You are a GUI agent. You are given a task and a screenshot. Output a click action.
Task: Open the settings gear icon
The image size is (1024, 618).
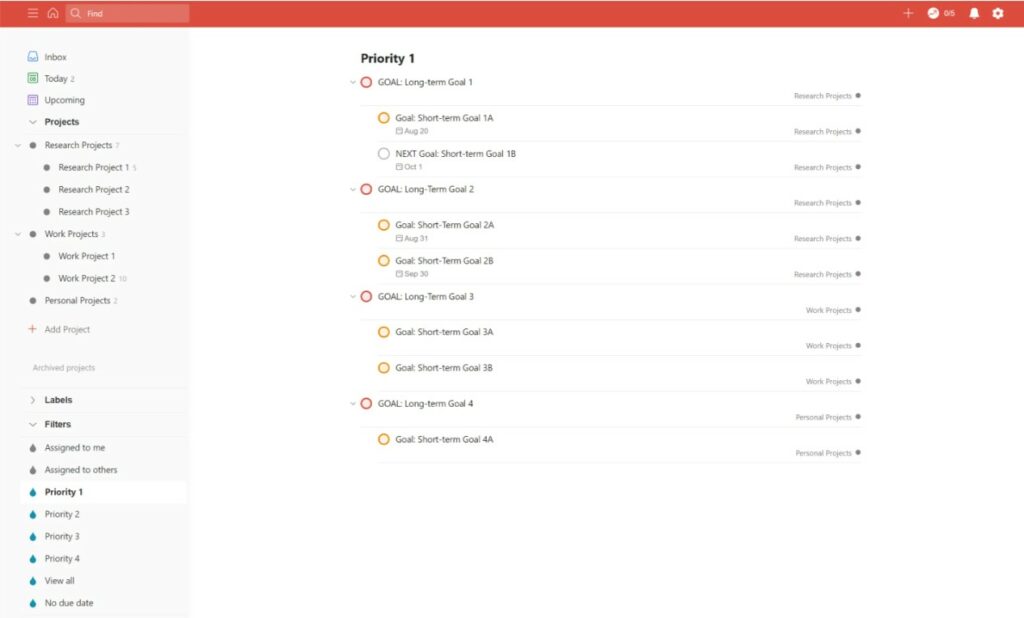[996, 13]
